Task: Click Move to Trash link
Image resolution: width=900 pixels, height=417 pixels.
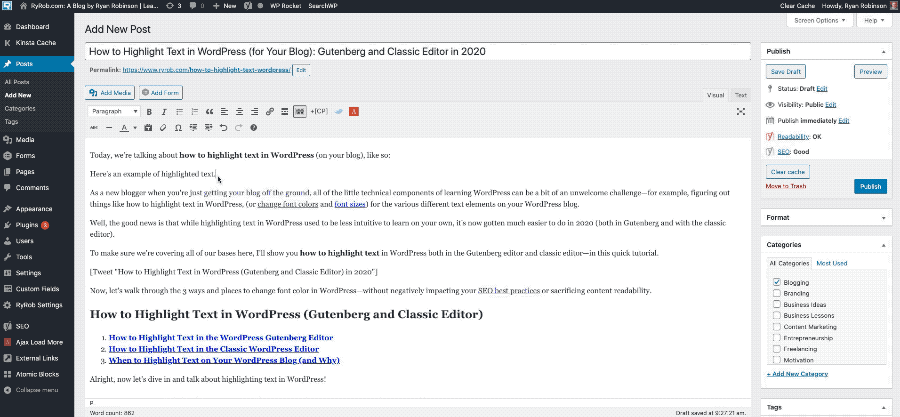Action: coord(786,186)
